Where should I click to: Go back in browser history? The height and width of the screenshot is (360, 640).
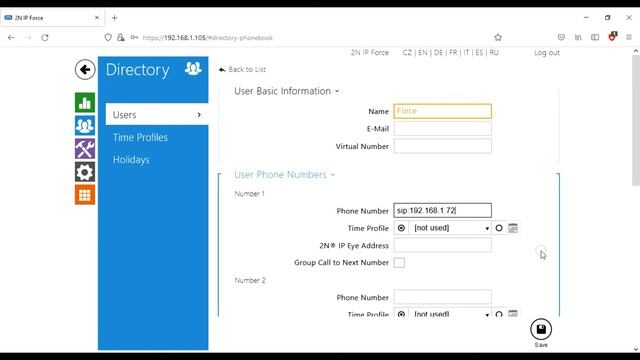tap(11, 38)
